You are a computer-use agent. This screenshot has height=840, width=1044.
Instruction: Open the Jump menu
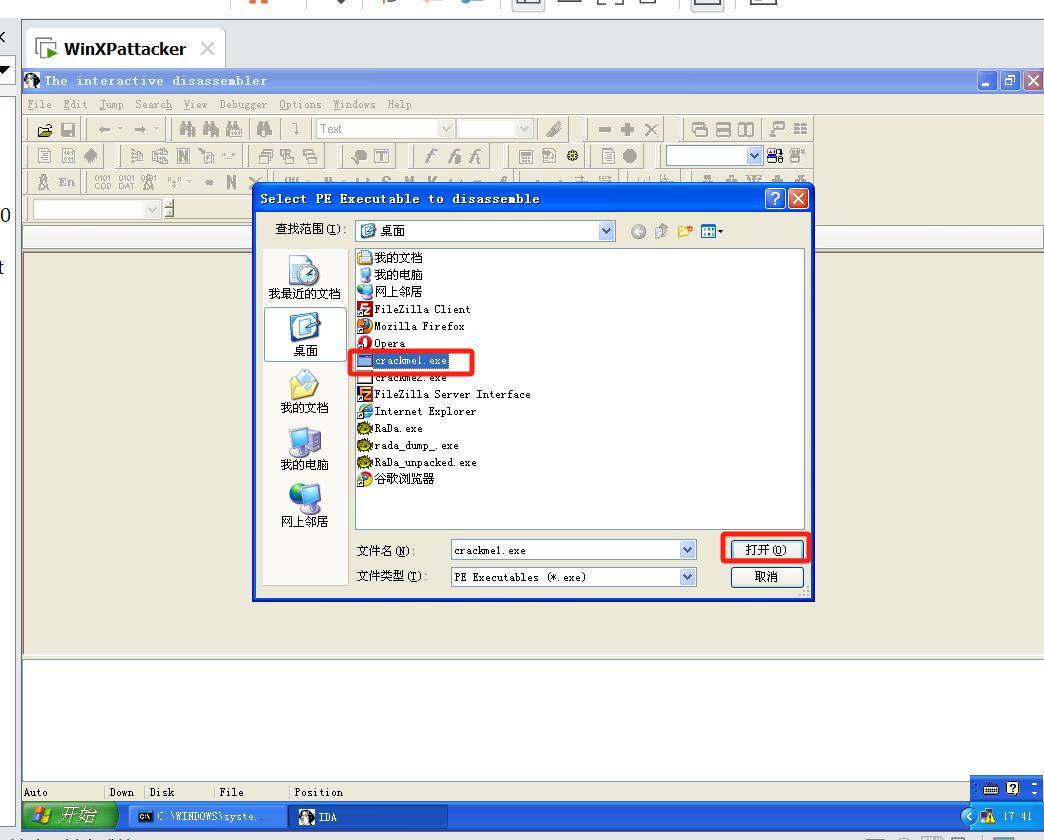pyautogui.click(x=111, y=105)
